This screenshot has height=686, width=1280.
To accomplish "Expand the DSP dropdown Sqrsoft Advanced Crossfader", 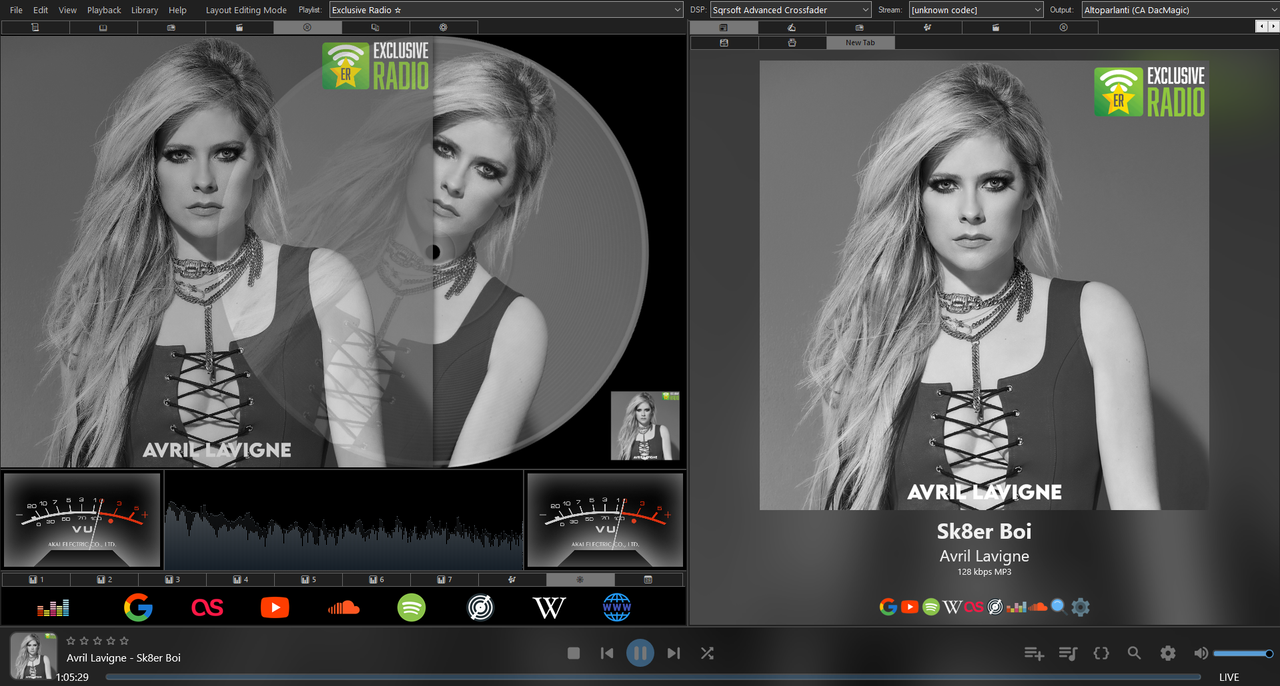I will [790, 10].
